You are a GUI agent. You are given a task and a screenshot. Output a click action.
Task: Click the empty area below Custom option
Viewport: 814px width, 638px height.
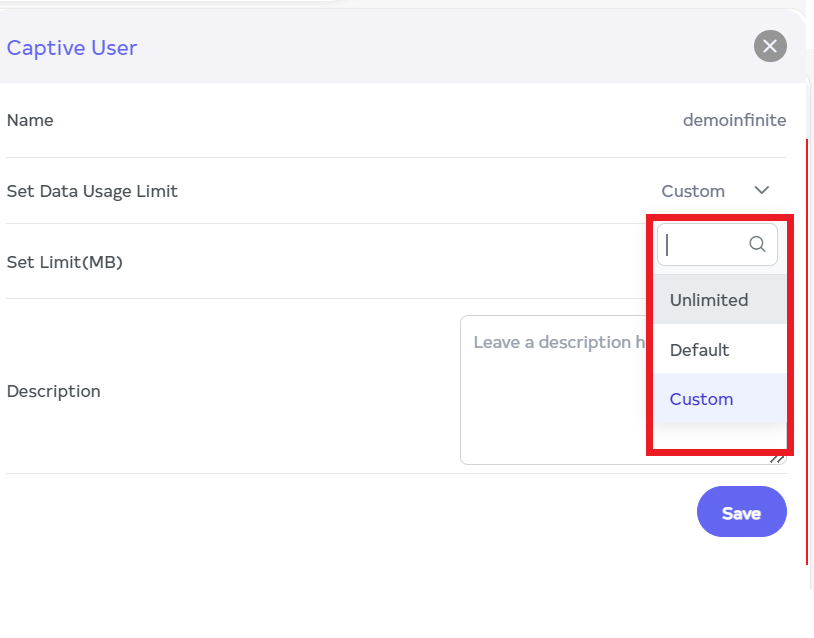tap(718, 435)
